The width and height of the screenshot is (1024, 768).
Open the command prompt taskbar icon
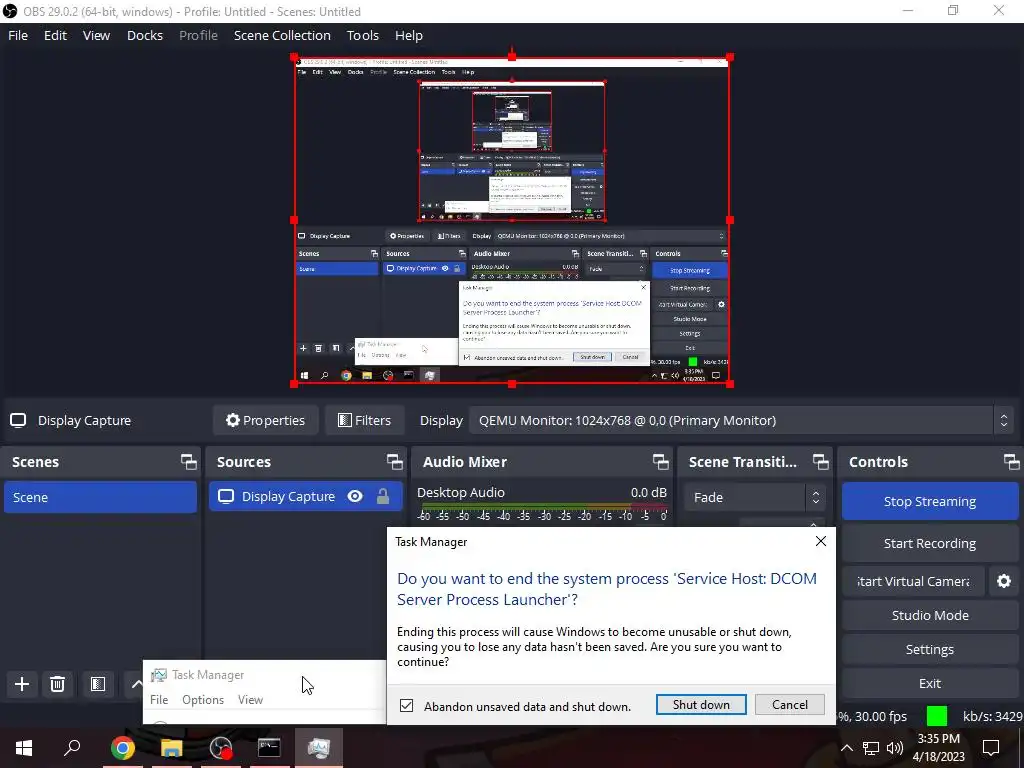pos(269,748)
